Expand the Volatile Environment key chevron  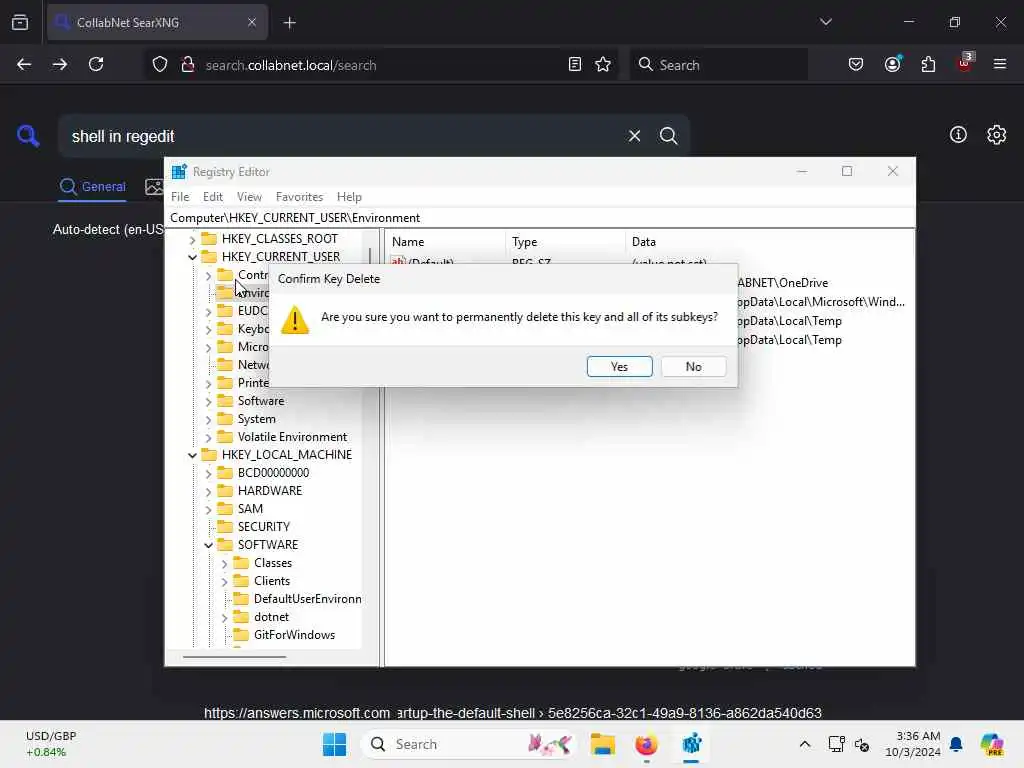point(208,438)
